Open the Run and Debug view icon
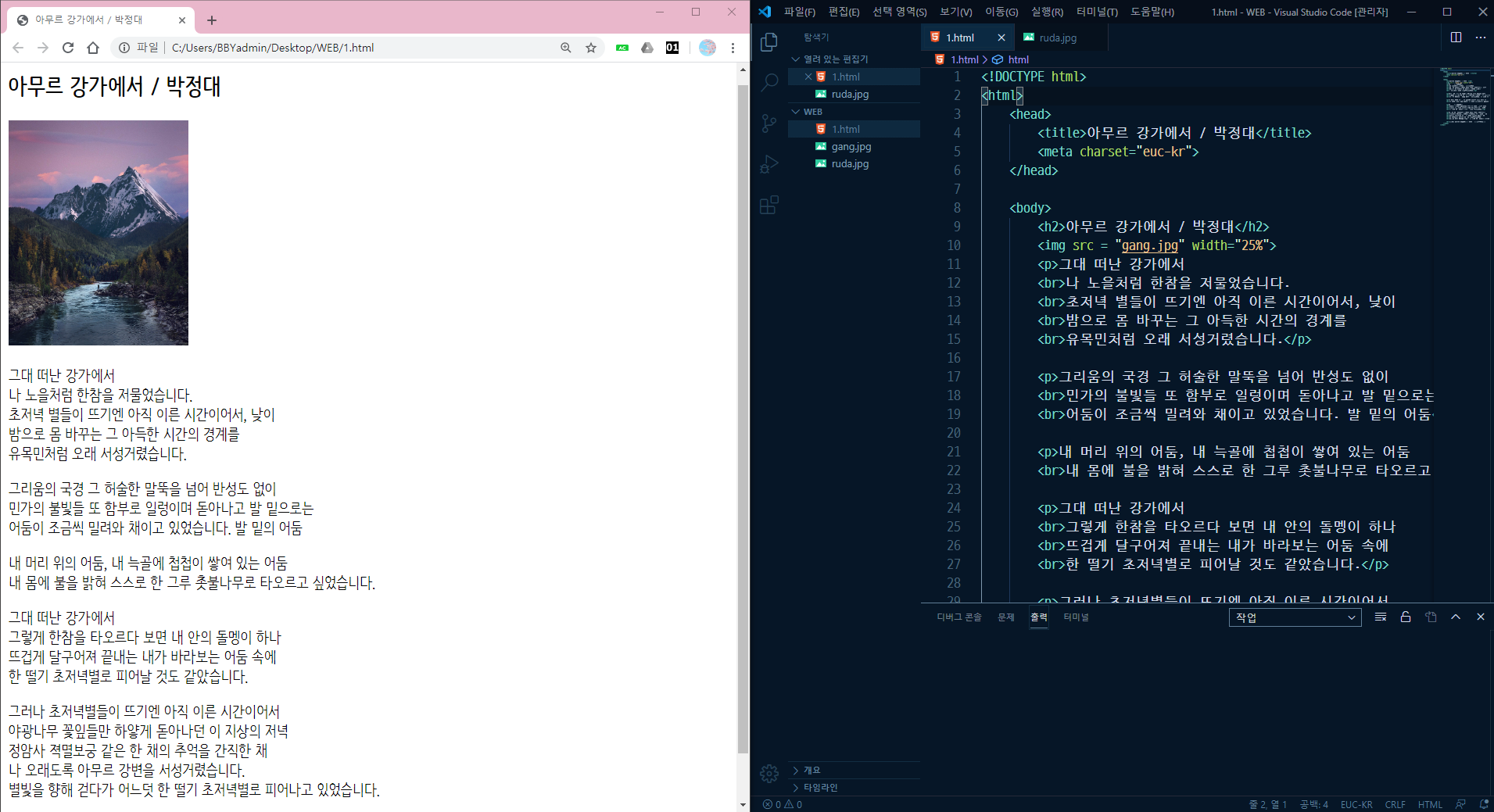 769,164
